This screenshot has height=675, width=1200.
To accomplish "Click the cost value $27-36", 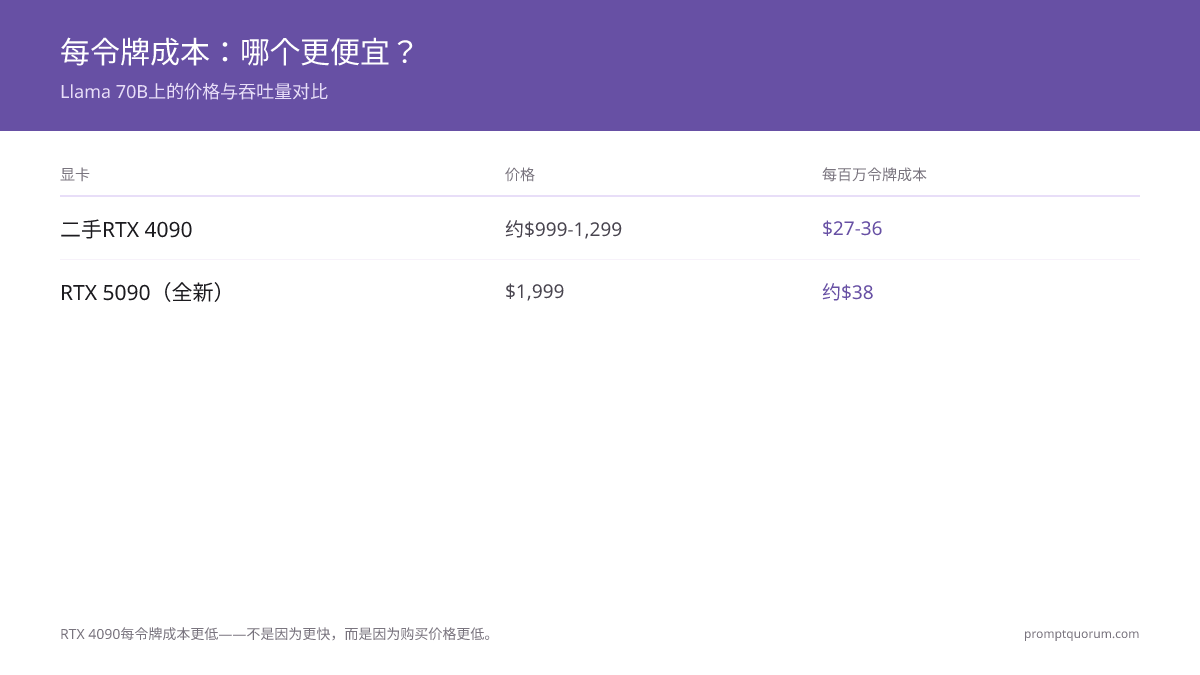I will [x=852, y=228].
